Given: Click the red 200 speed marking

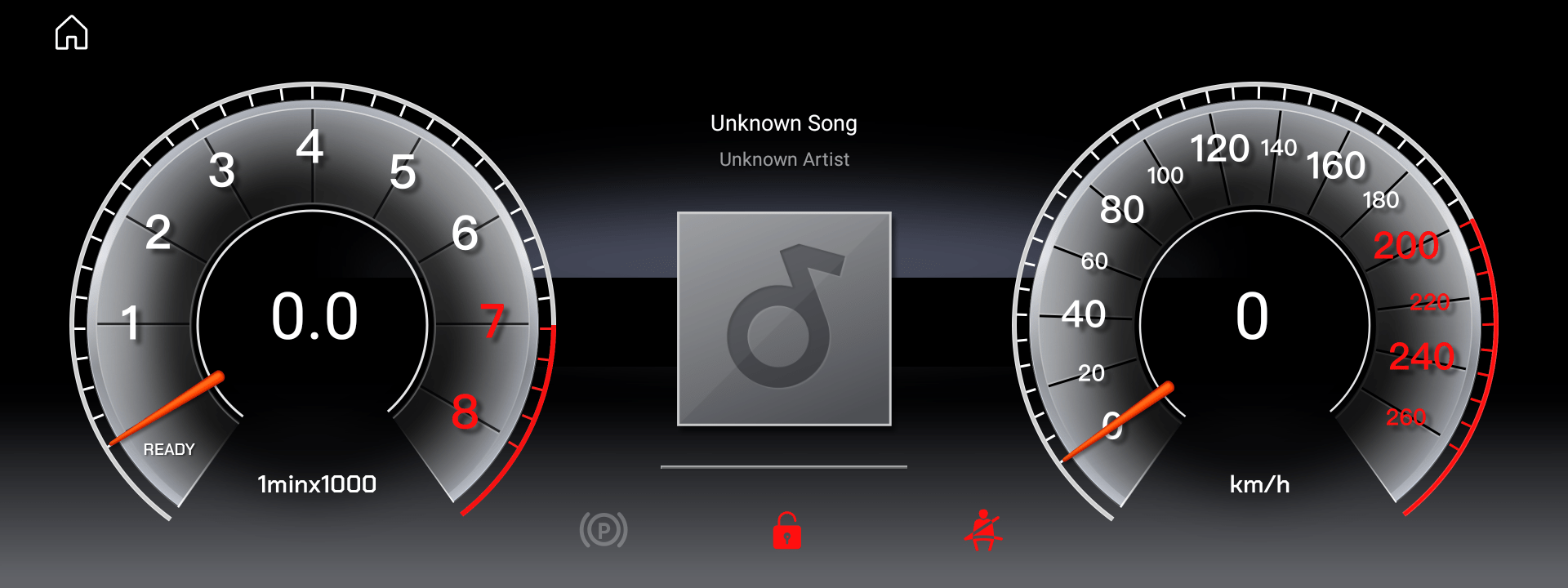Looking at the screenshot, I should tap(1406, 245).
